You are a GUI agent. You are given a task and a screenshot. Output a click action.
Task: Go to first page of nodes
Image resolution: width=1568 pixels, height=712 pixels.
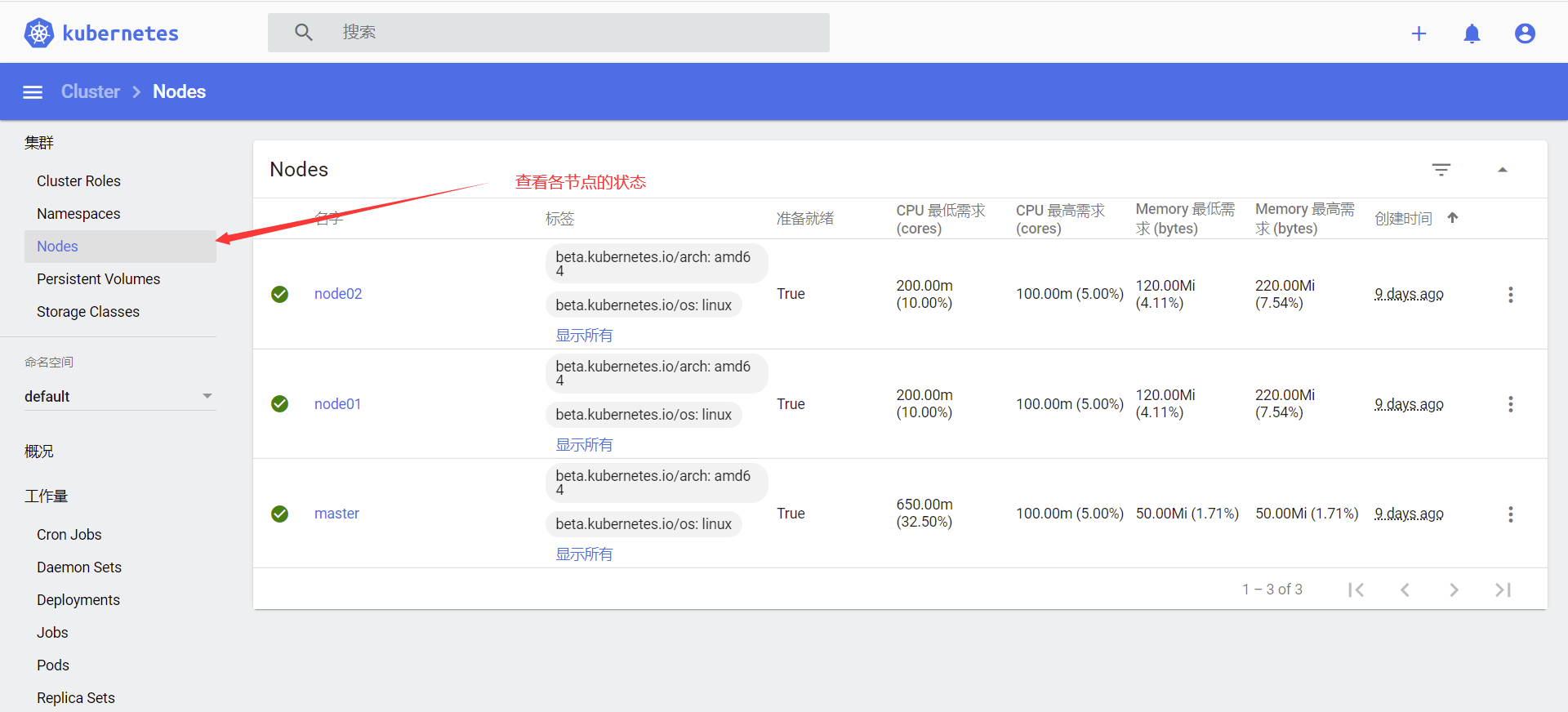point(1356,590)
